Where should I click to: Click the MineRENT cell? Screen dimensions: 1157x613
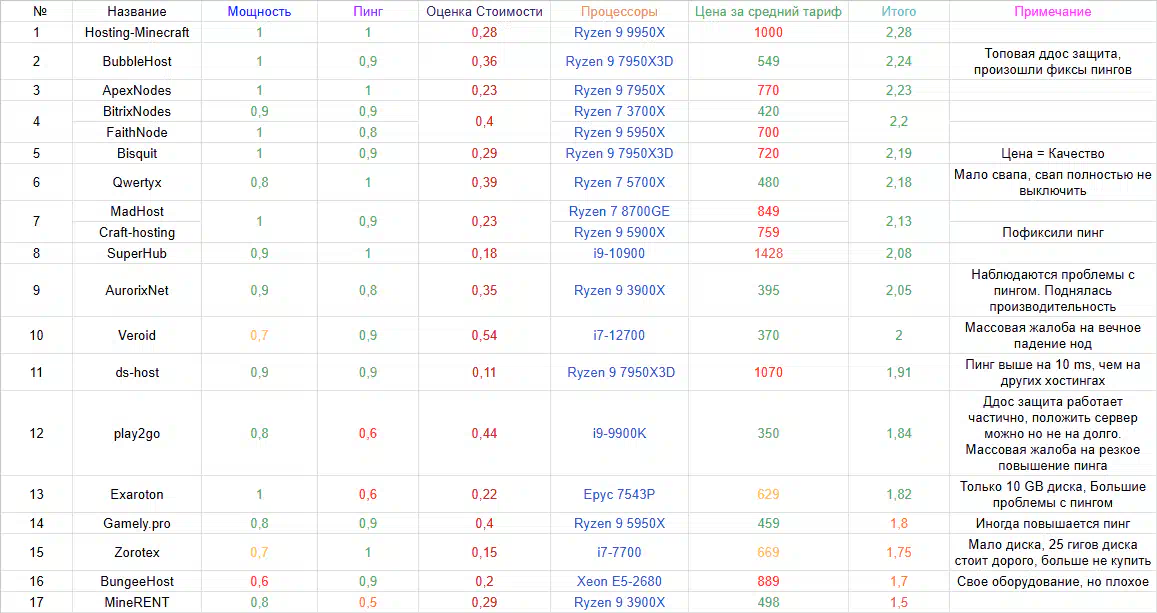tap(137, 602)
